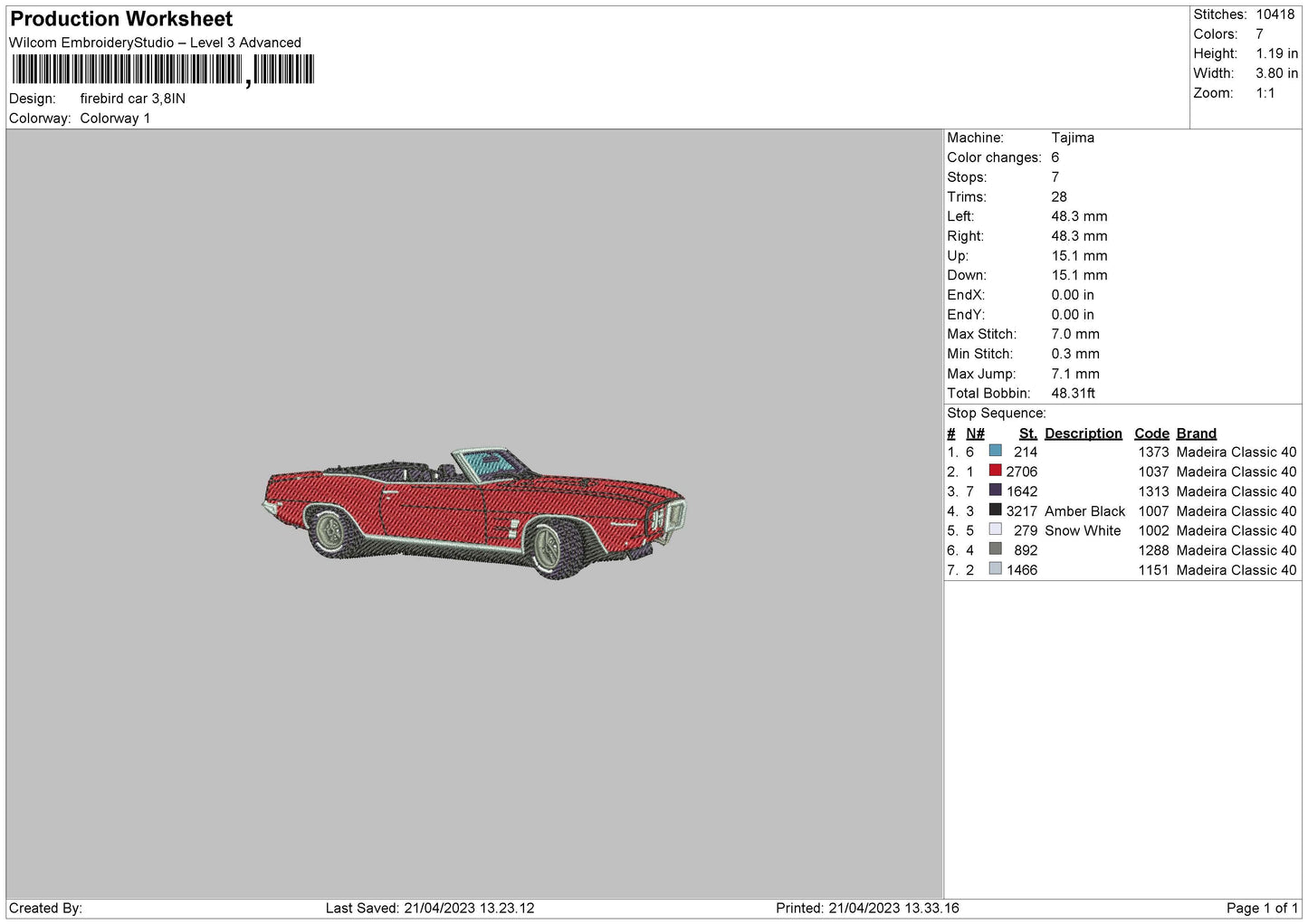Click thread code '1373' in stop 1
1308x924 pixels.
click(1153, 452)
